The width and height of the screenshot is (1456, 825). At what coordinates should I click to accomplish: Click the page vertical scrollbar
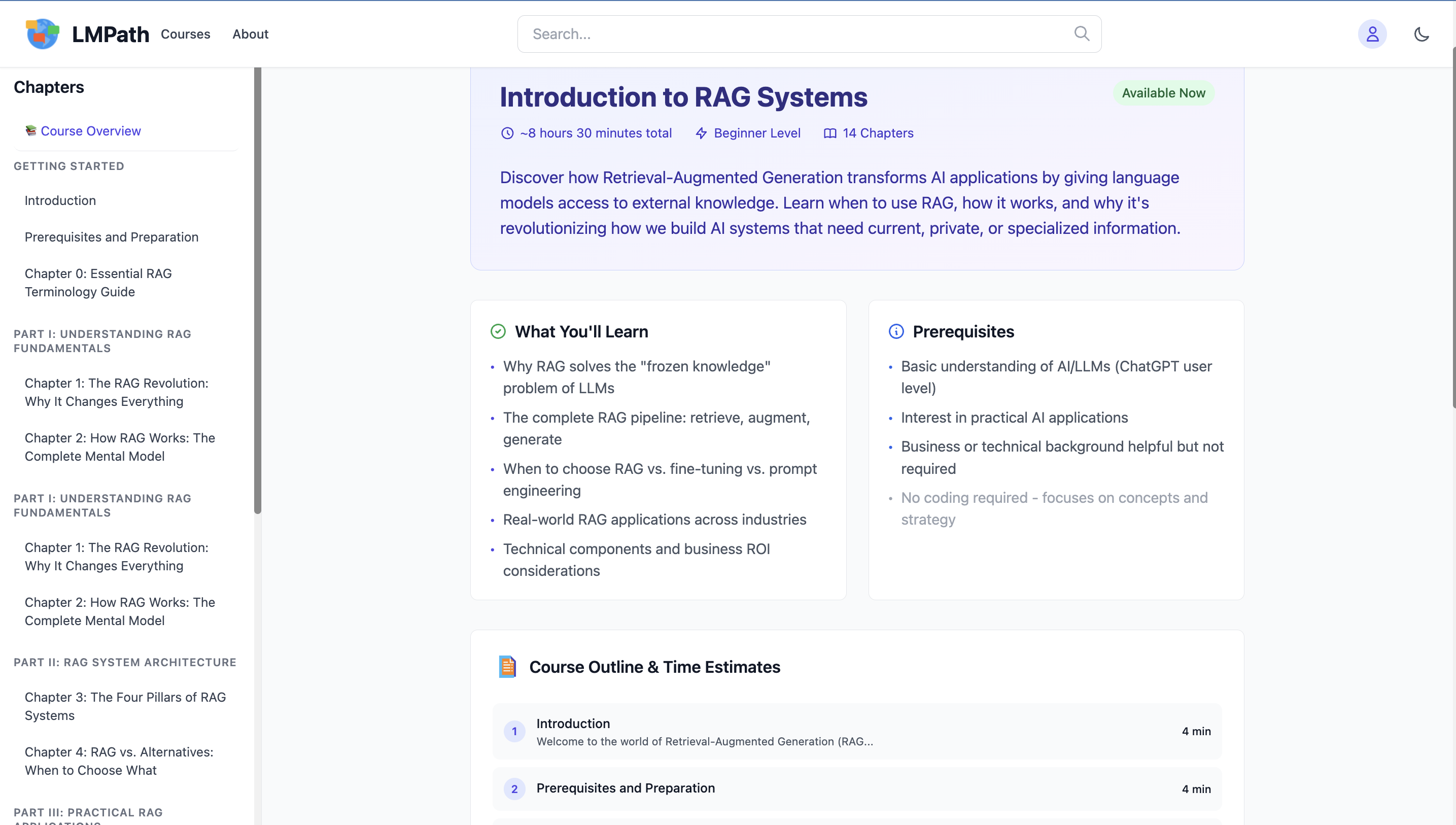(x=1454, y=227)
